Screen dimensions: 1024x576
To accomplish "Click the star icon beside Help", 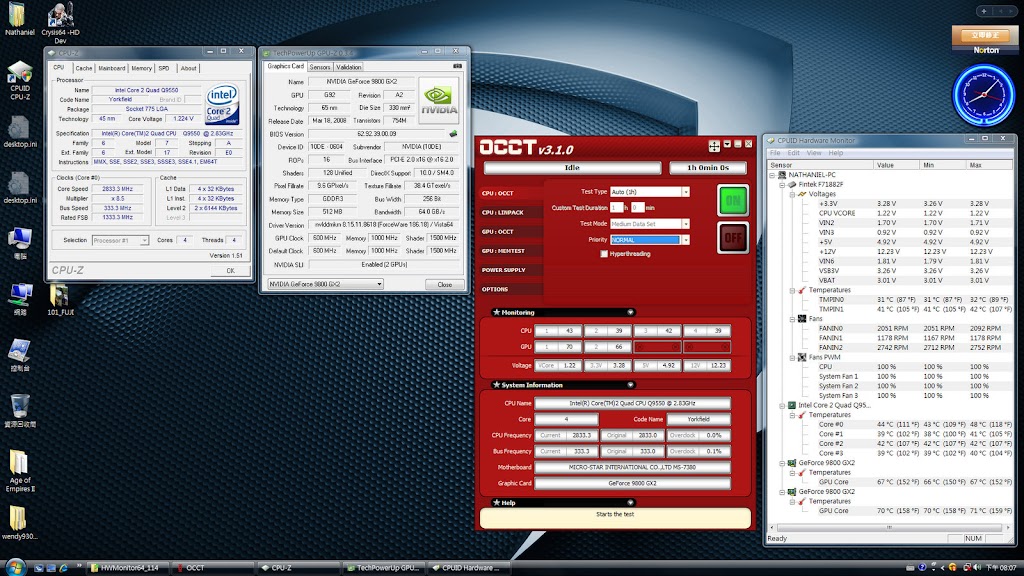I will pos(496,502).
